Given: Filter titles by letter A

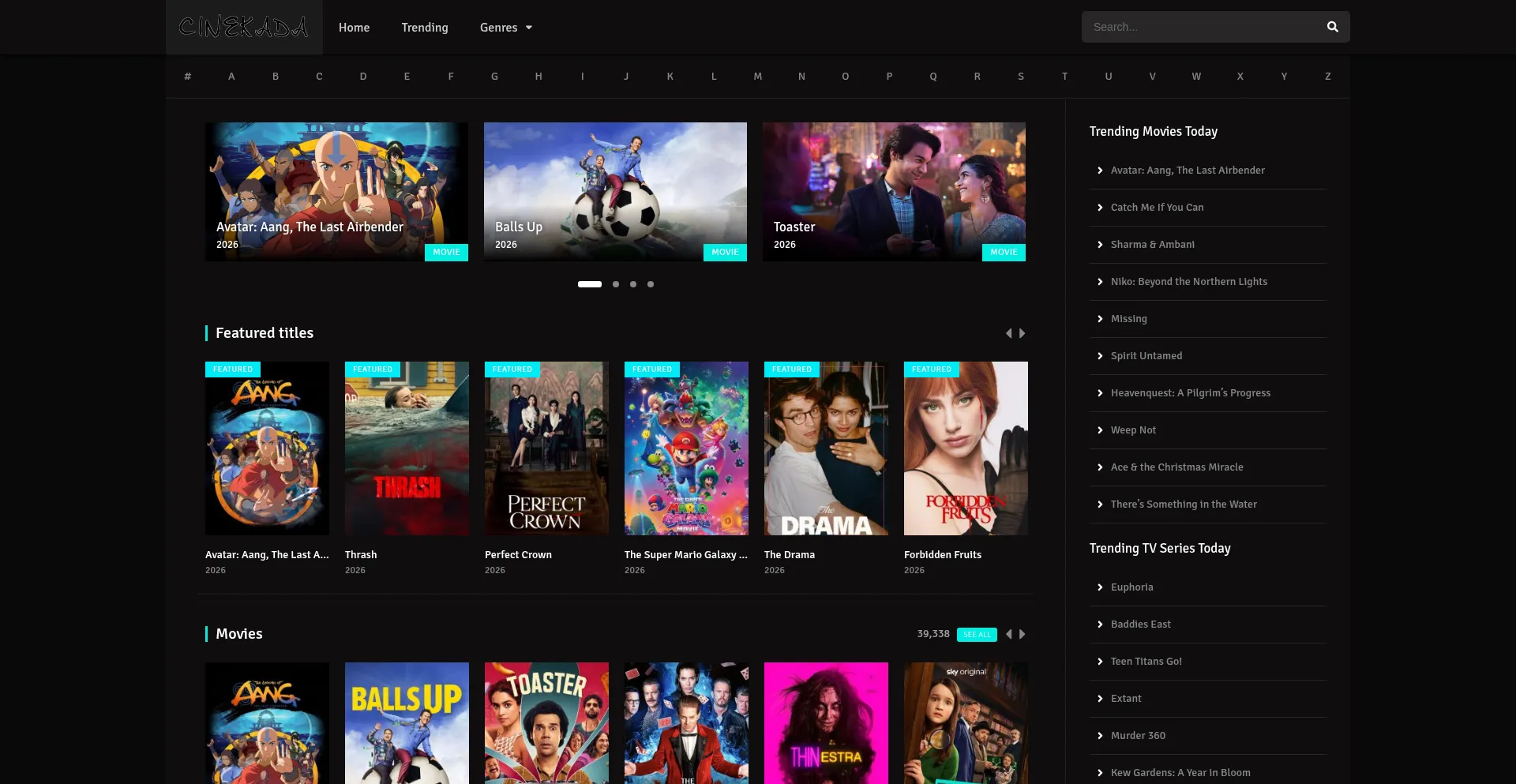Looking at the screenshot, I should click(231, 77).
